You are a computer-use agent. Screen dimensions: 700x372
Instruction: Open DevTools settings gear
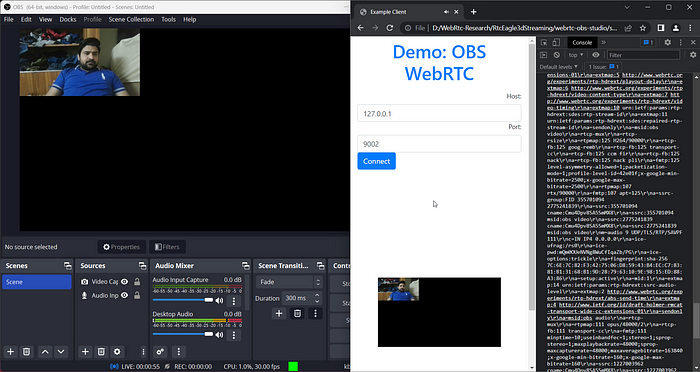(x=667, y=42)
